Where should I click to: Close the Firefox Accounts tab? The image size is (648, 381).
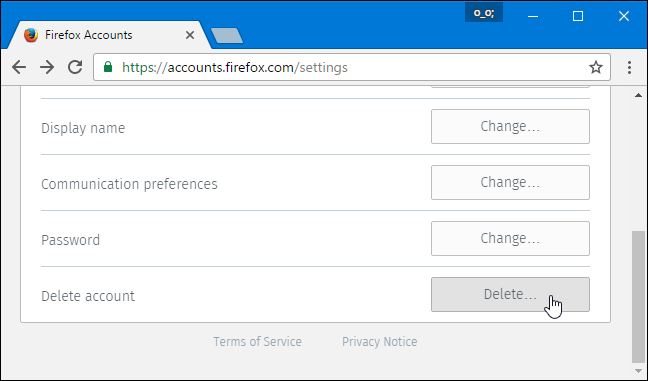(x=190, y=35)
